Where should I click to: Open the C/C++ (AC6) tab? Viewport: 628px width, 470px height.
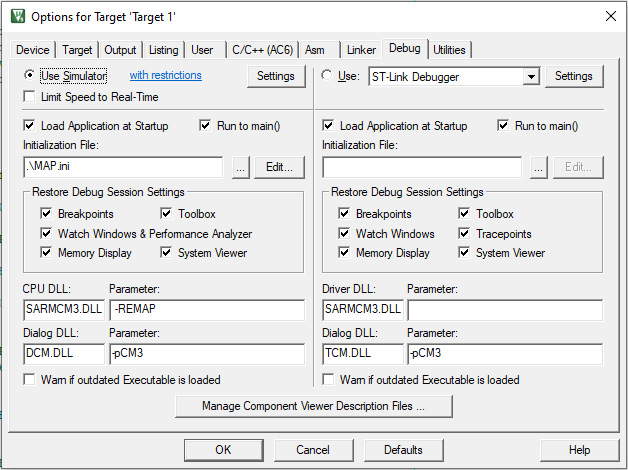pos(262,50)
